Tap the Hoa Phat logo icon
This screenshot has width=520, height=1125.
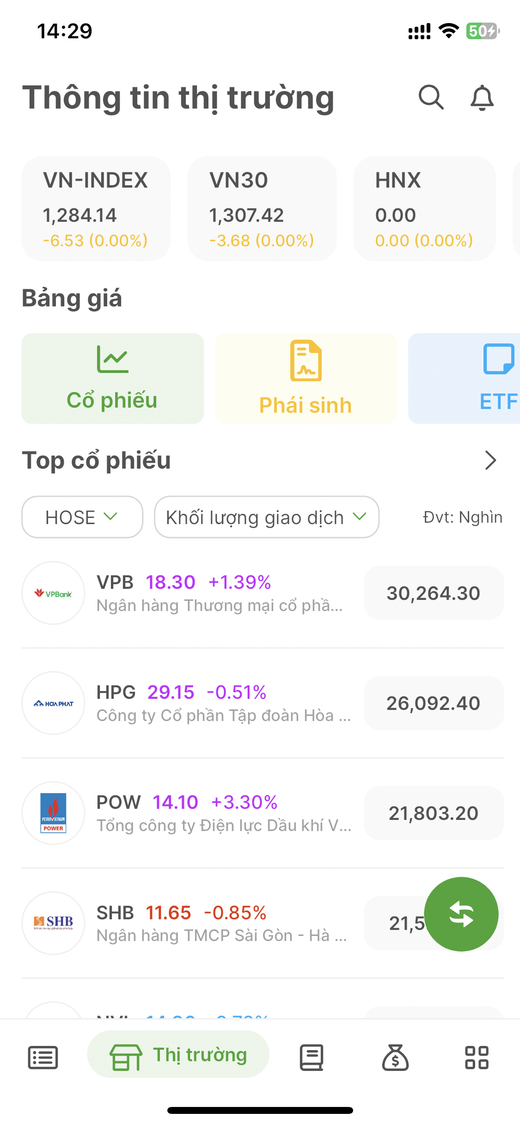click(x=53, y=703)
